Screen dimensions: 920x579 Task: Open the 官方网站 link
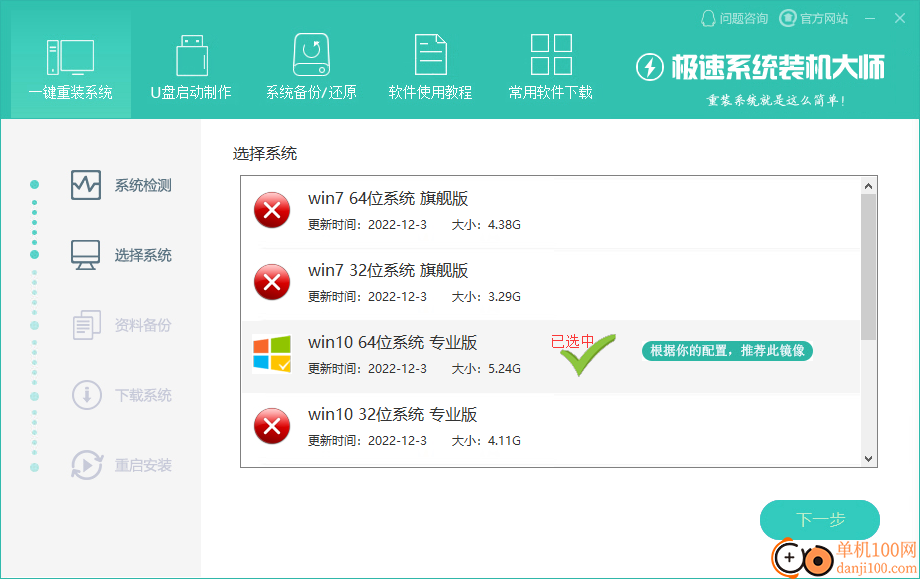point(824,19)
